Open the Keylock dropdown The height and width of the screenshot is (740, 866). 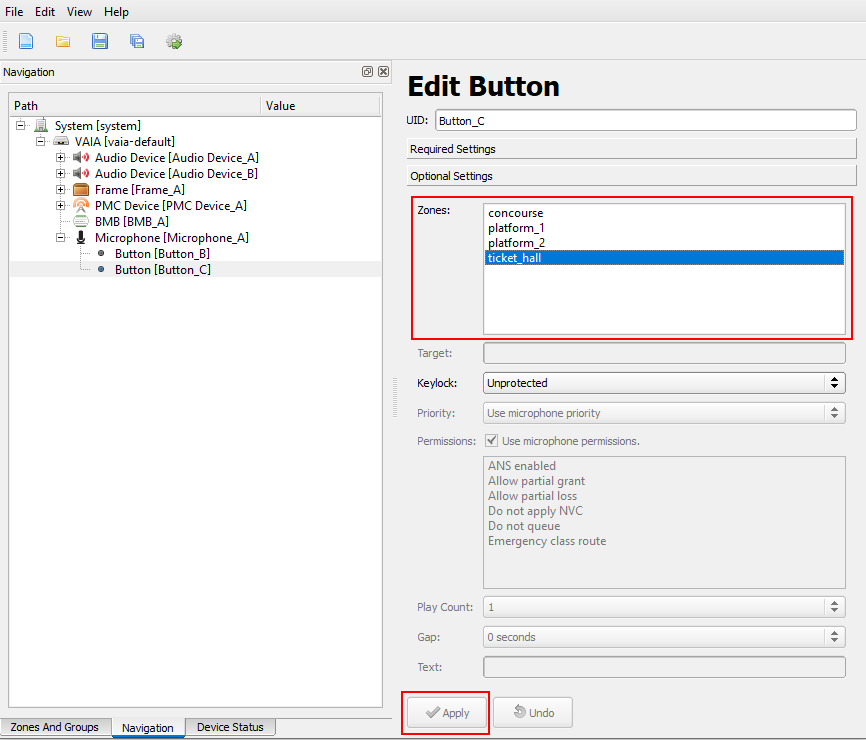(x=664, y=383)
